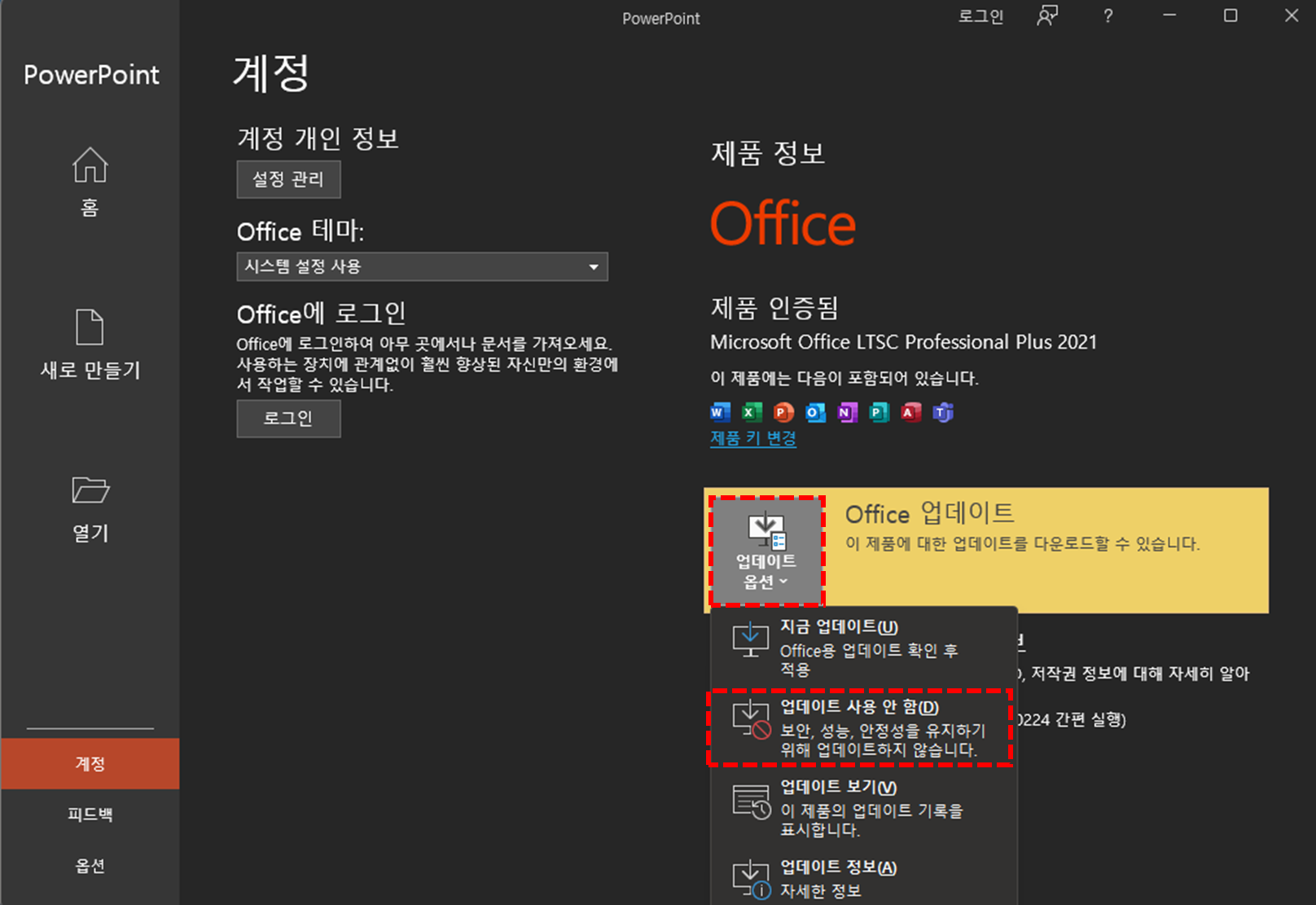Switch to the 계정 tab in sidebar

[90, 763]
